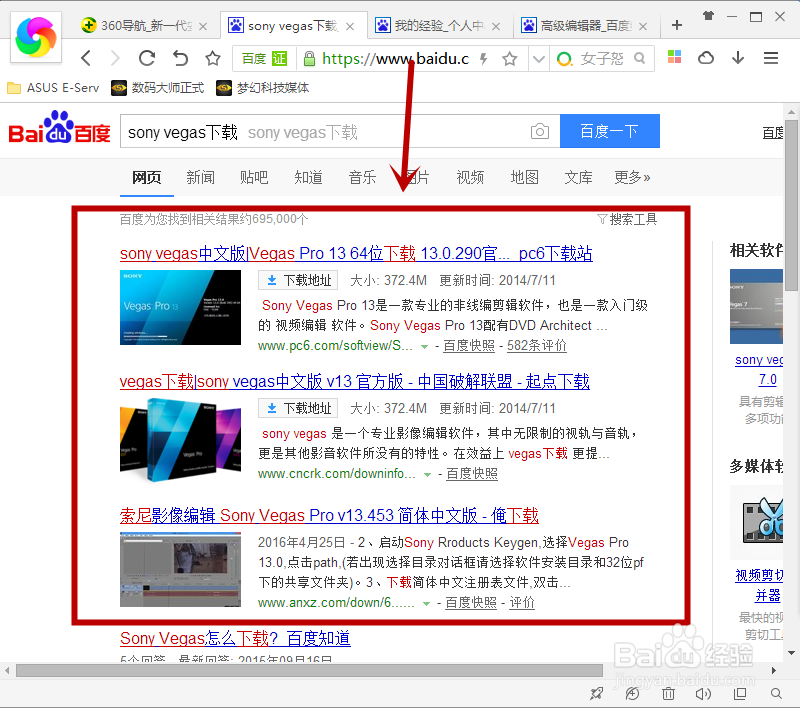Viewport: 800px width, 708px height.
Task: Click 下载地址 button in the cncrk result
Action: coord(298,408)
